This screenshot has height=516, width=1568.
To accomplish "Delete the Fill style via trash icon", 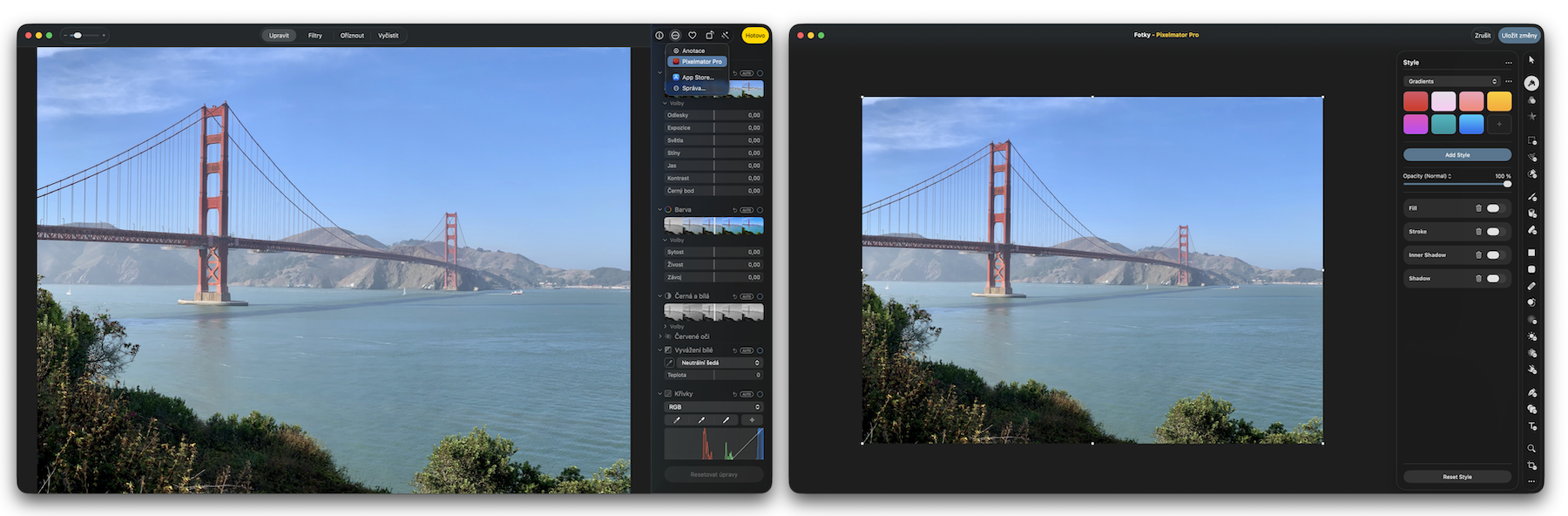I will (1478, 208).
